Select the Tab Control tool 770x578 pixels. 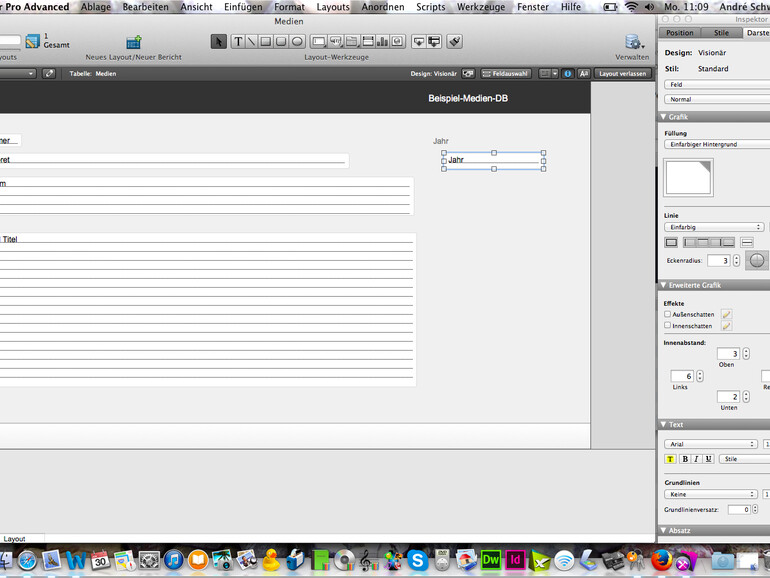352,42
